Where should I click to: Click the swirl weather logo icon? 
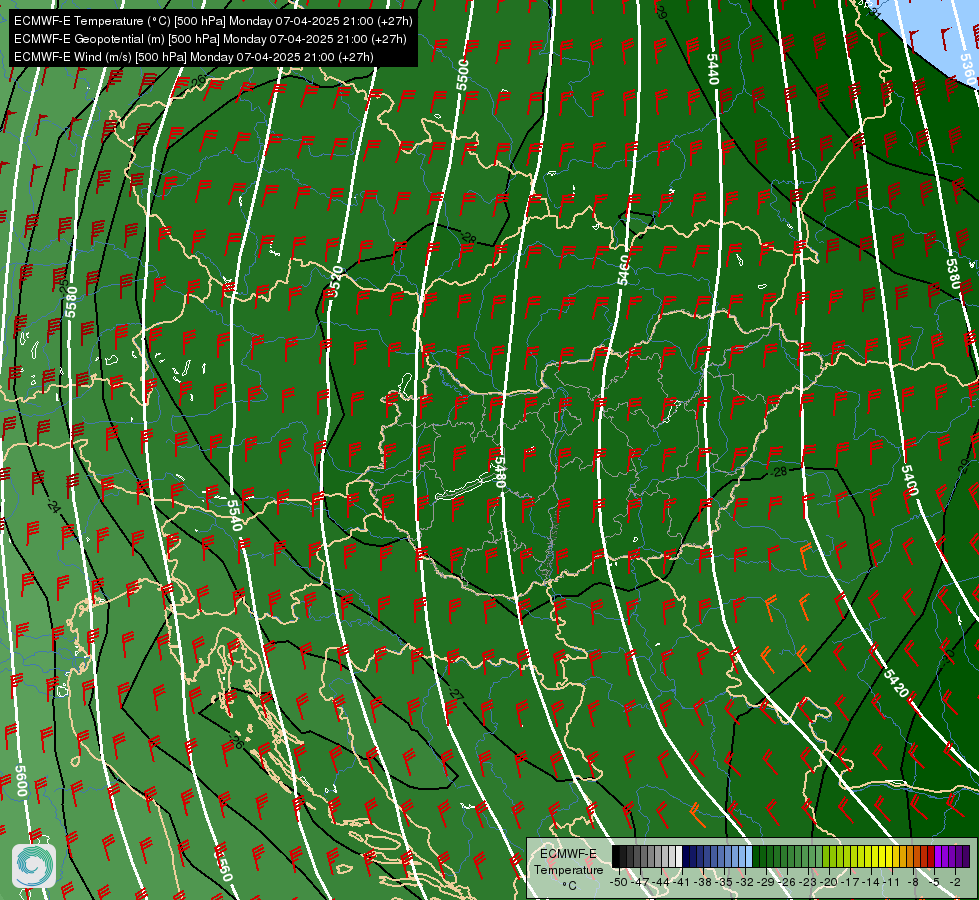pos(34,866)
